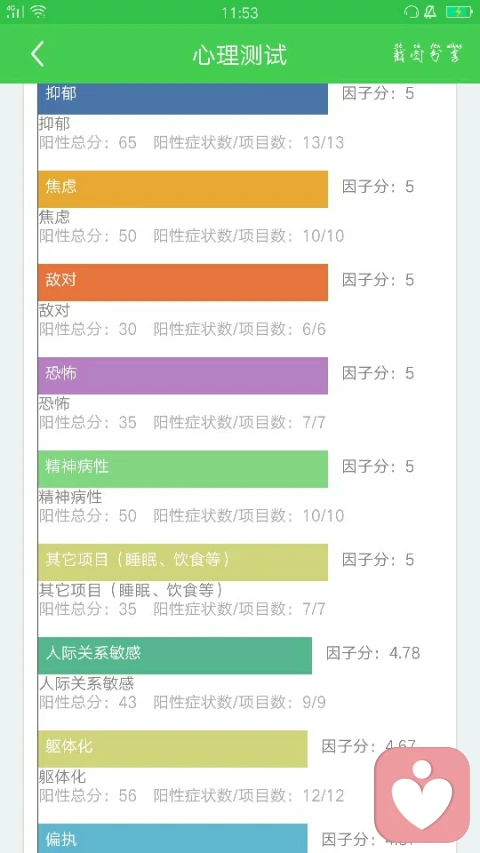
Task: Tap the 4.78 factor score for 人际关系敏感
Action: tap(404, 653)
